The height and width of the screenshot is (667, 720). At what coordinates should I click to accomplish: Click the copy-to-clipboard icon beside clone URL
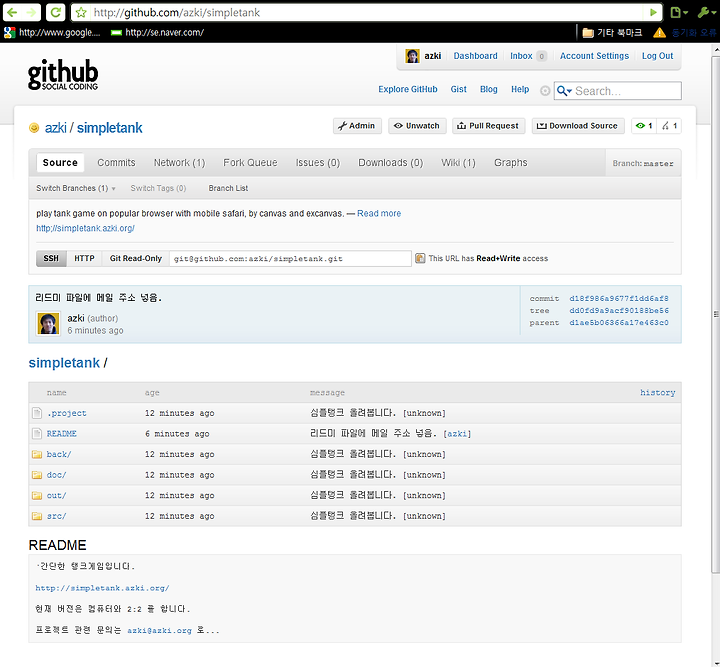(x=420, y=258)
